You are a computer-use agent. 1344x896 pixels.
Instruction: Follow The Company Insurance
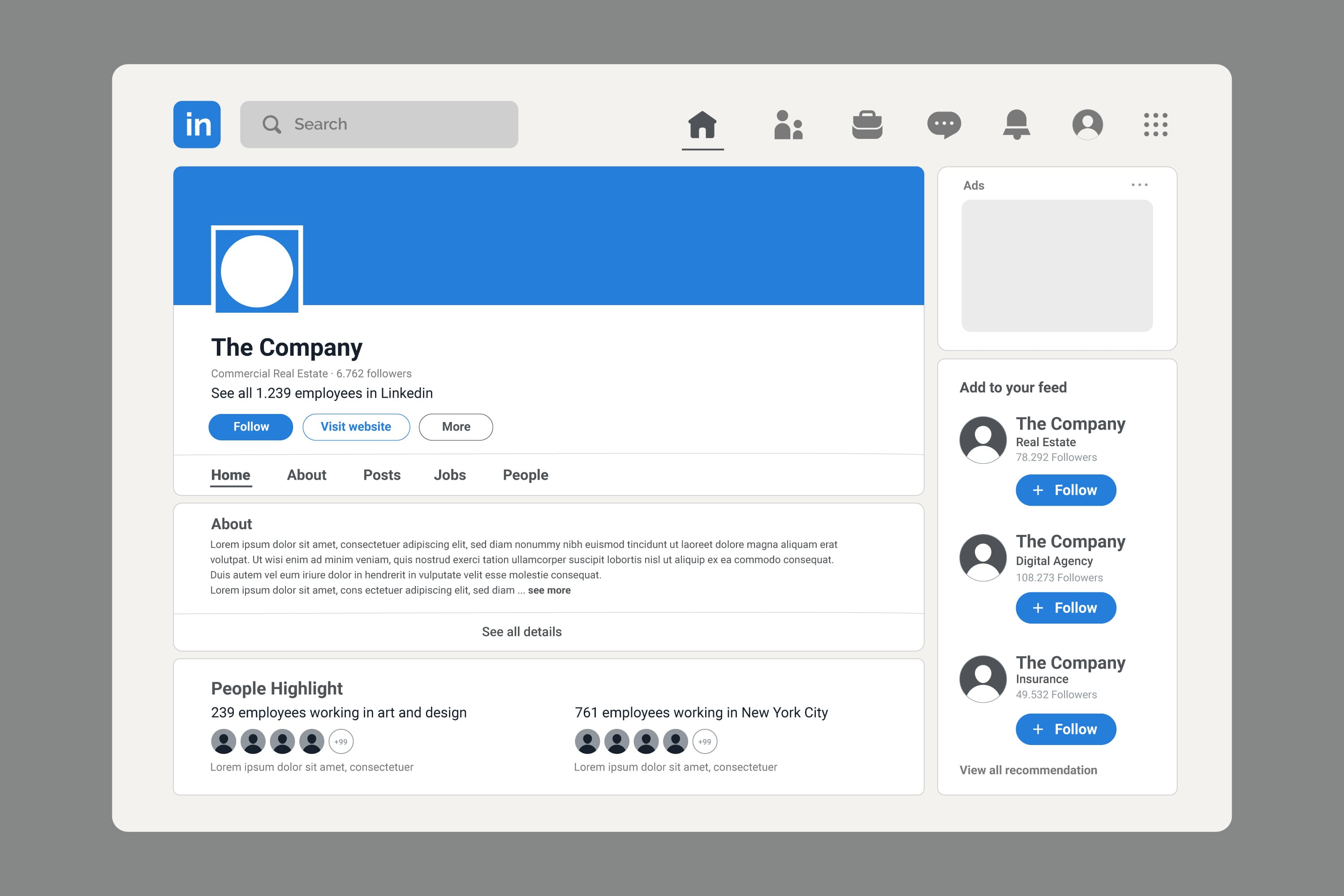1063,728
